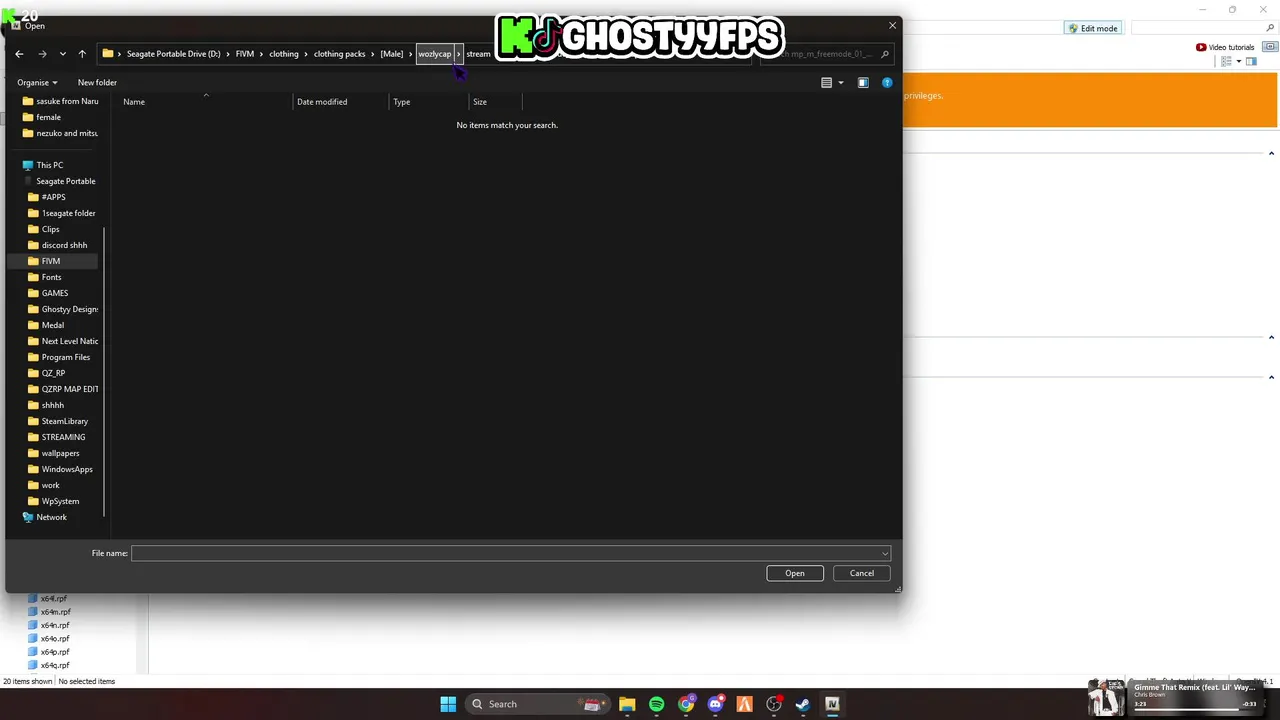Change view layout icon in dialog

pos(826,83)
